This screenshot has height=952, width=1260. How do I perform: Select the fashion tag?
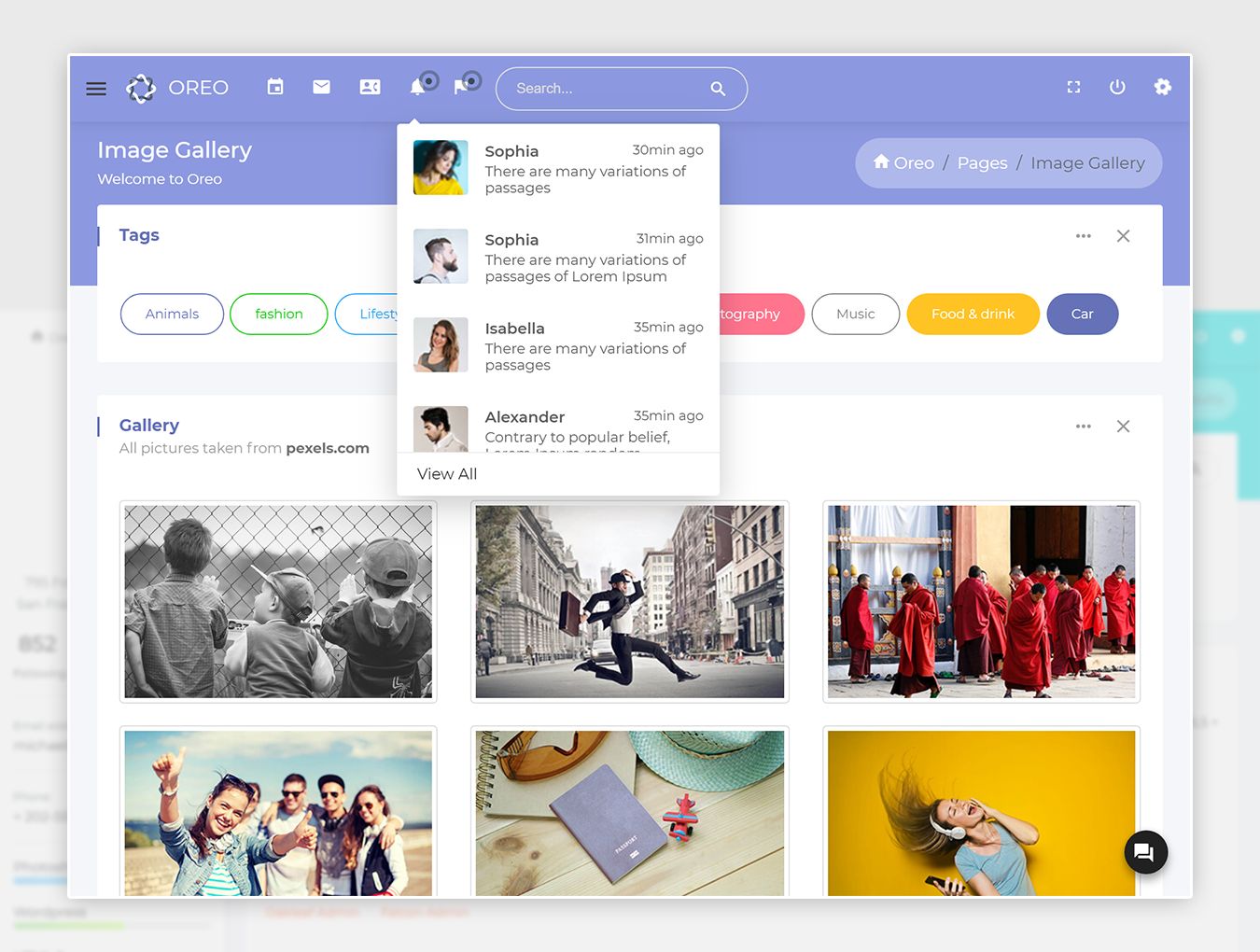click(278, 314)
